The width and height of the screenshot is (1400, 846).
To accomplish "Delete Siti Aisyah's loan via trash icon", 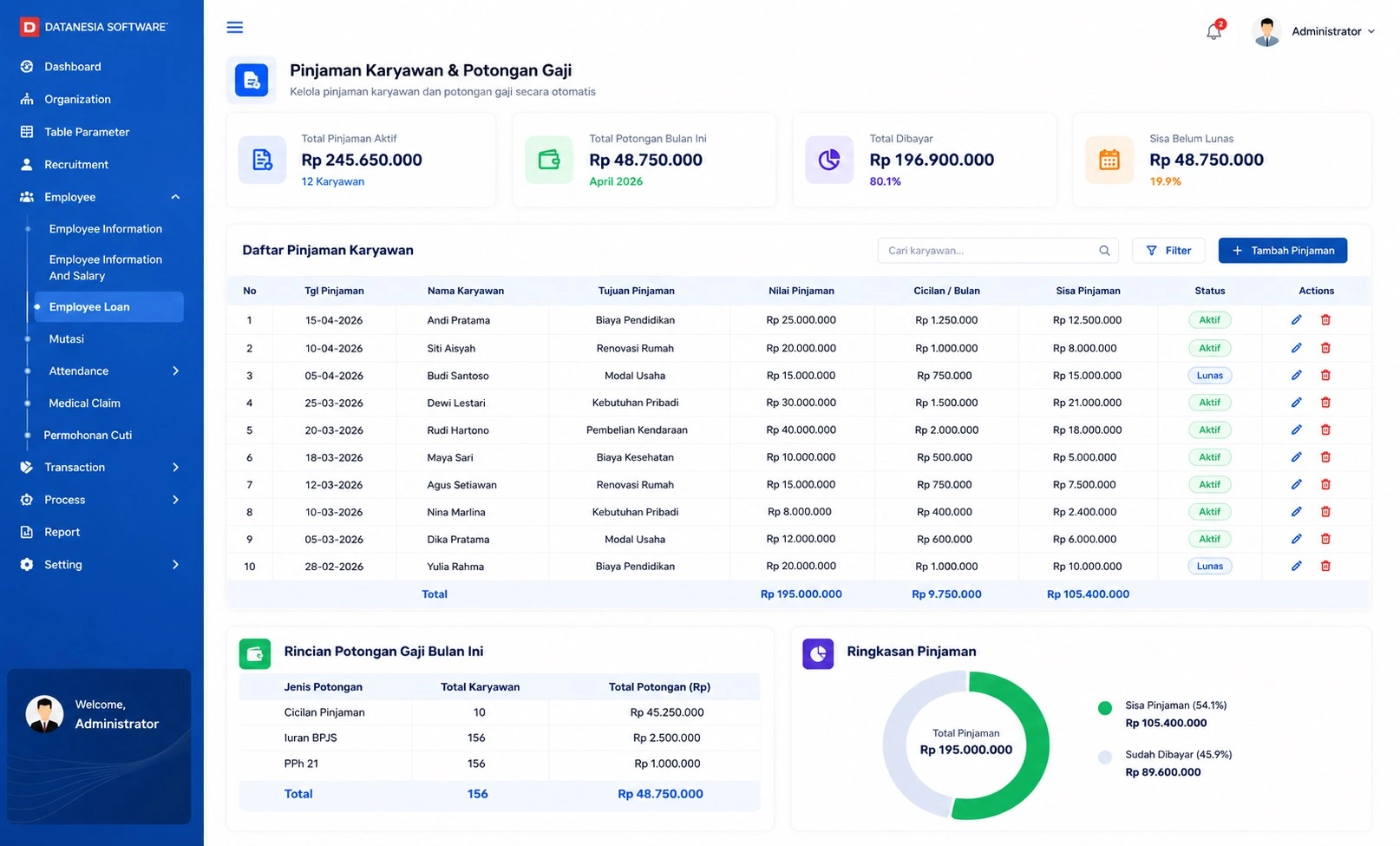I will coord(1325,348).
